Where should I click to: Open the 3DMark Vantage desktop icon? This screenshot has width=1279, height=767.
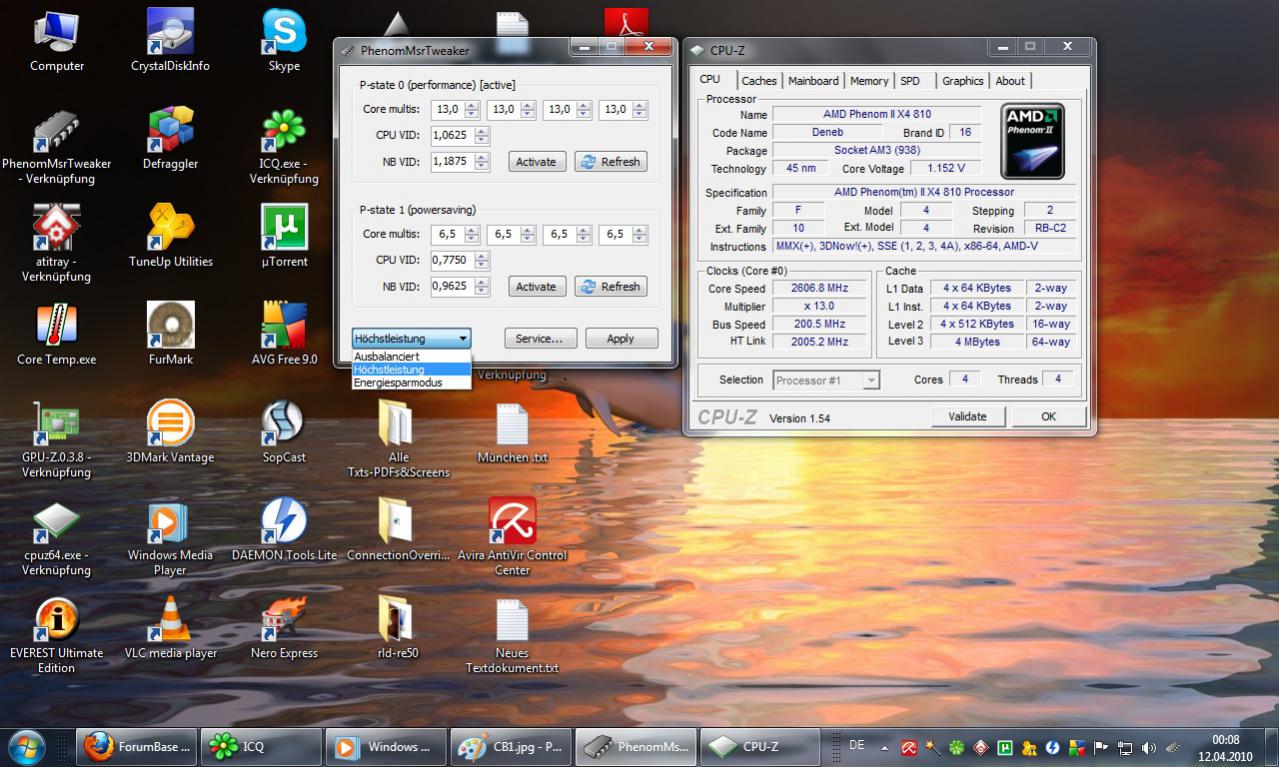point(170,424)
